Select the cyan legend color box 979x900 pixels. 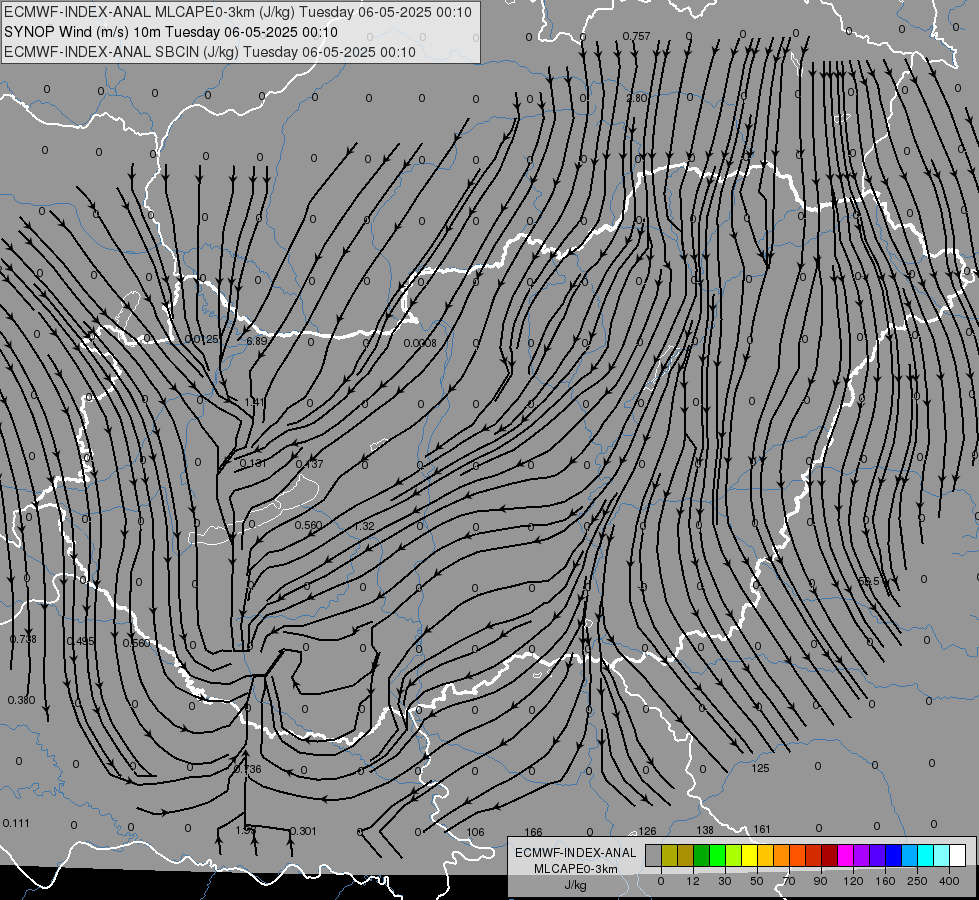click(925, 855)
